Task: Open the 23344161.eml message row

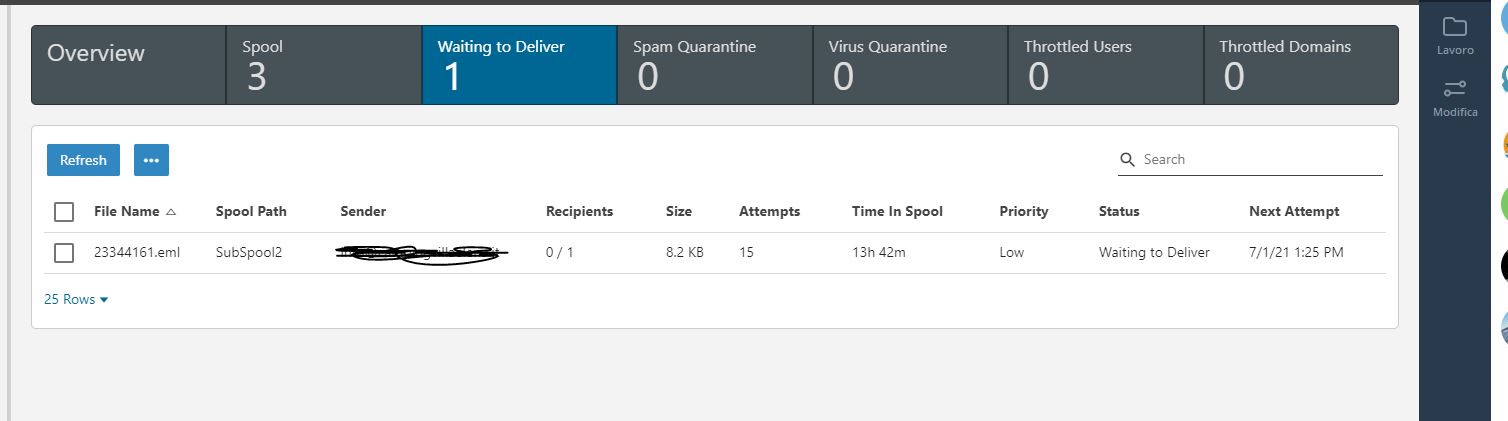Action: (137, 253)
